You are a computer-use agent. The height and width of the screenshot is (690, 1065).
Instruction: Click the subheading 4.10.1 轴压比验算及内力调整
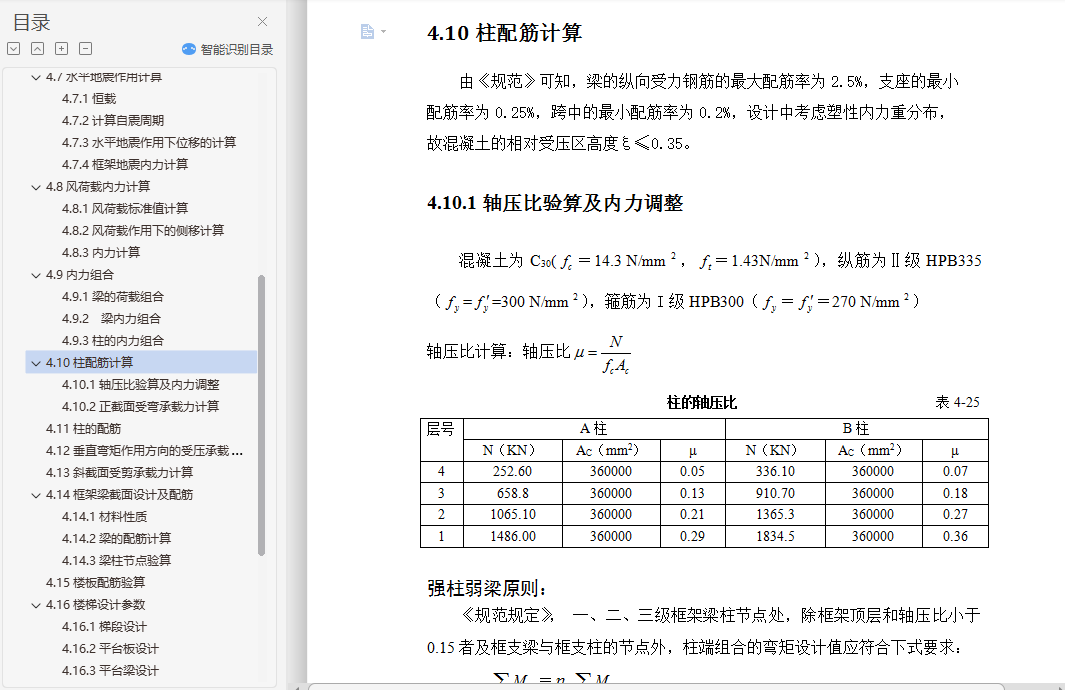click(555, 203)
